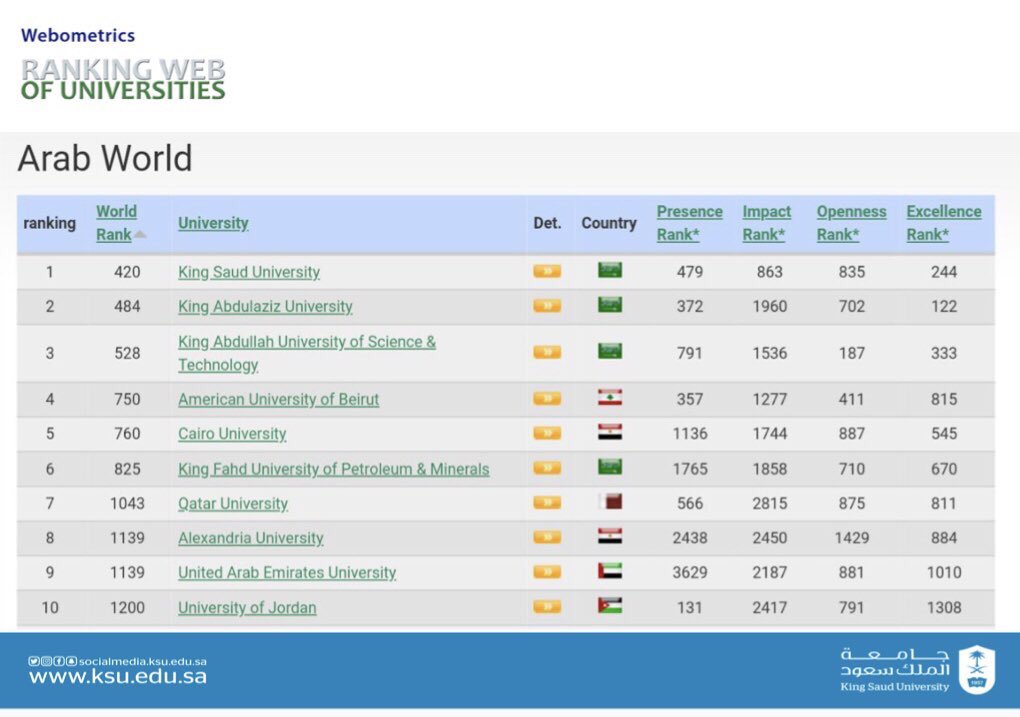
Task: Click openness rank value 187
Action: [852, 353]
